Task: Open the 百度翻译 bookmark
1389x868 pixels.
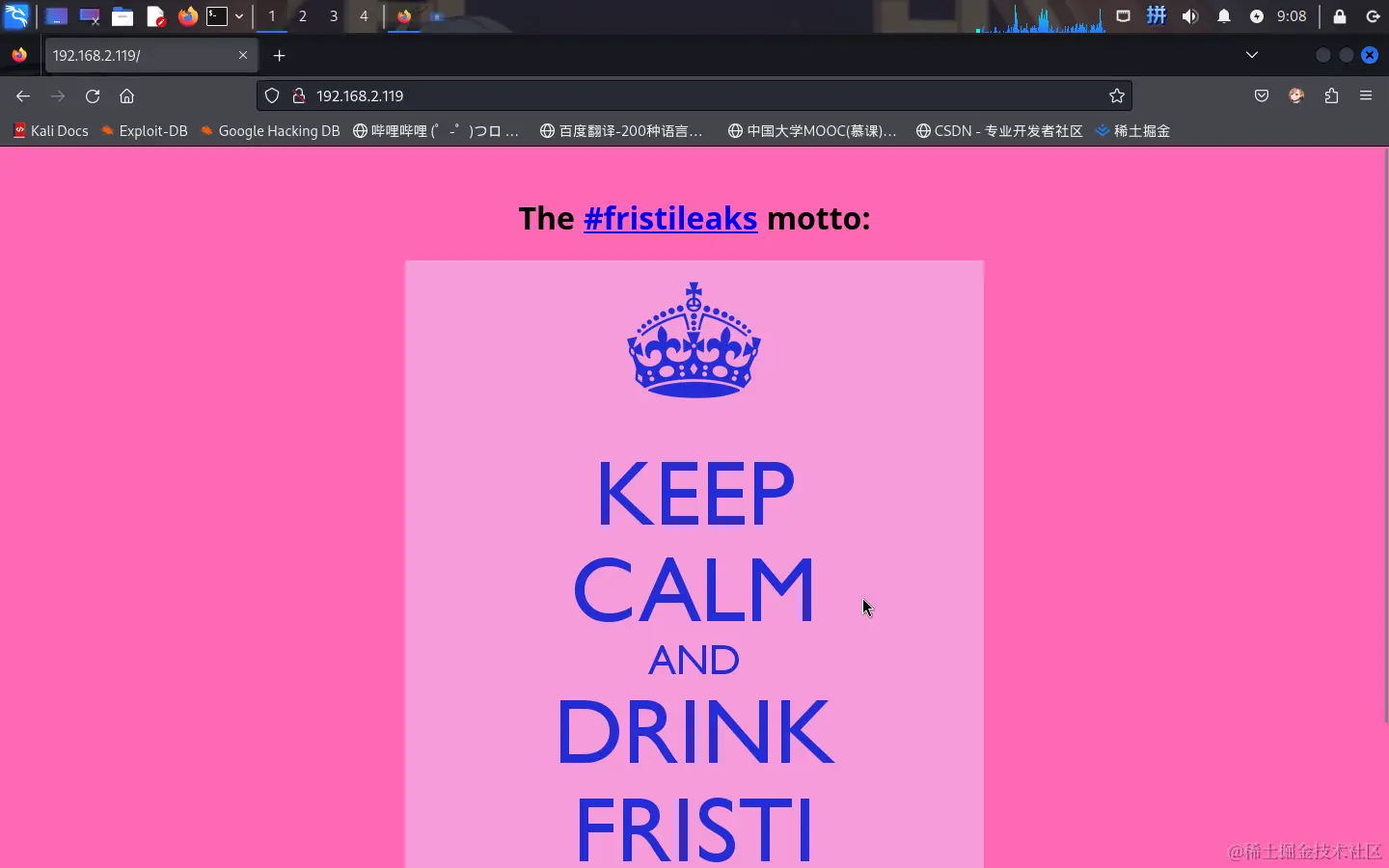Action: (621, 131)
